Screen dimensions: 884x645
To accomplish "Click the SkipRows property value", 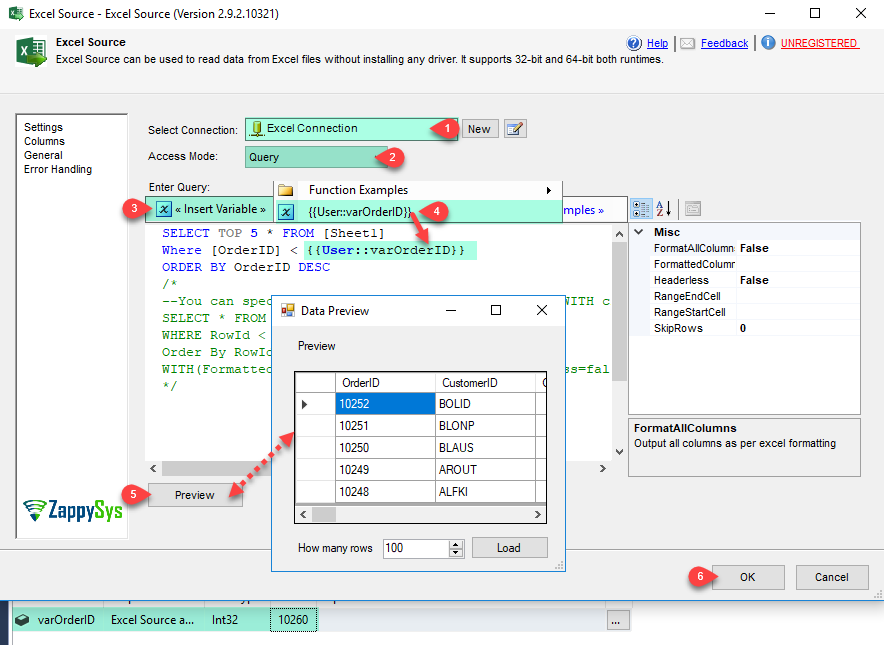I will pyautogui.click(x=797, y=328).
